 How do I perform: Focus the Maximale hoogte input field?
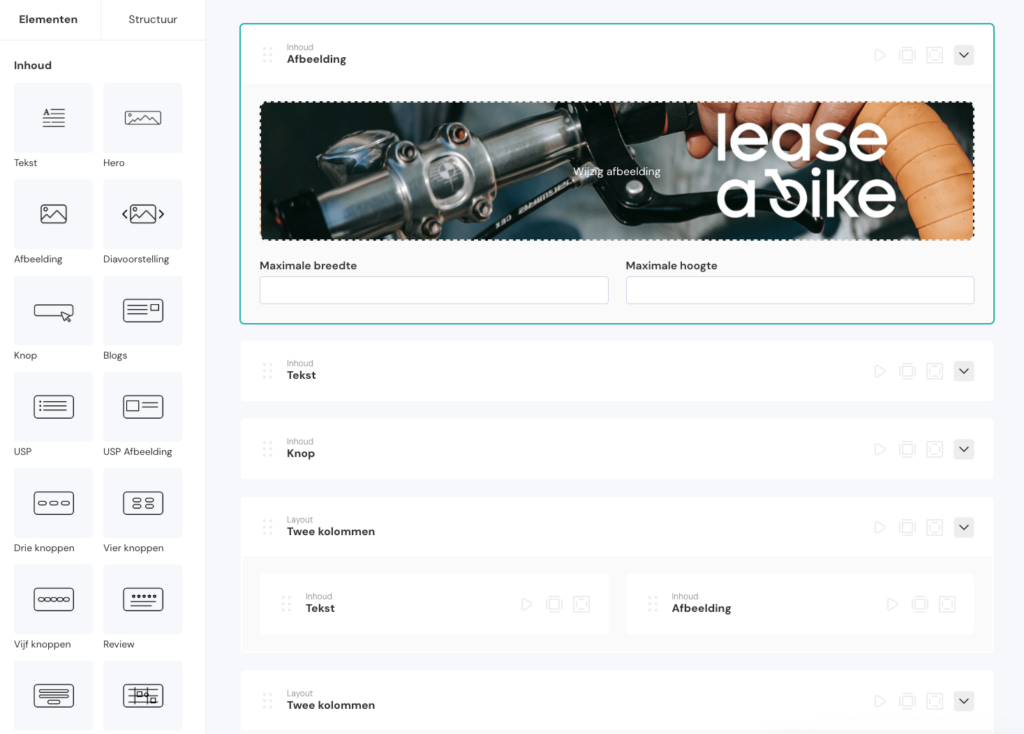click(x=799, y=290)
